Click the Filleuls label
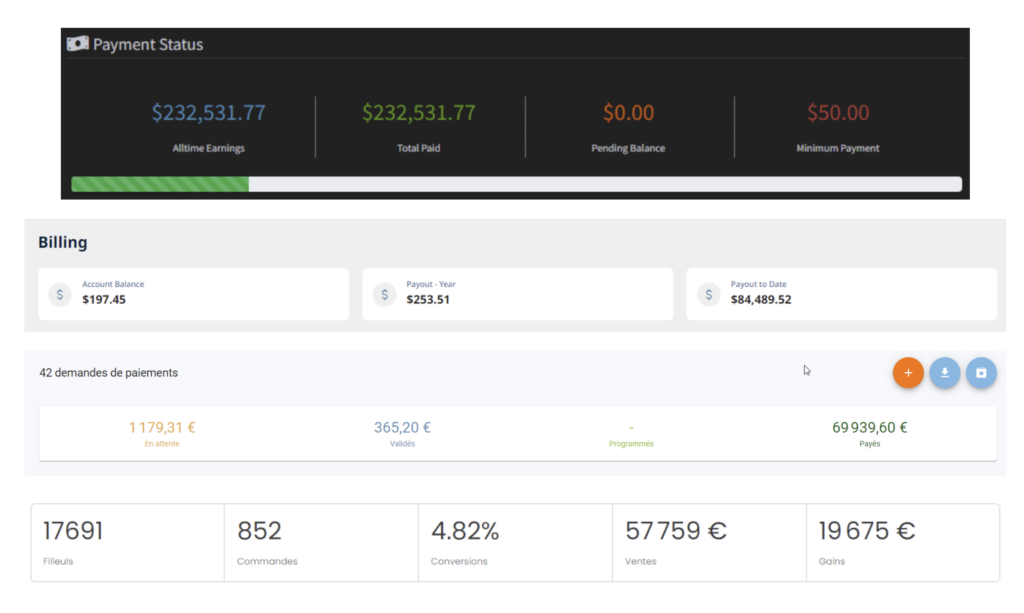 [x=58, y=561]
